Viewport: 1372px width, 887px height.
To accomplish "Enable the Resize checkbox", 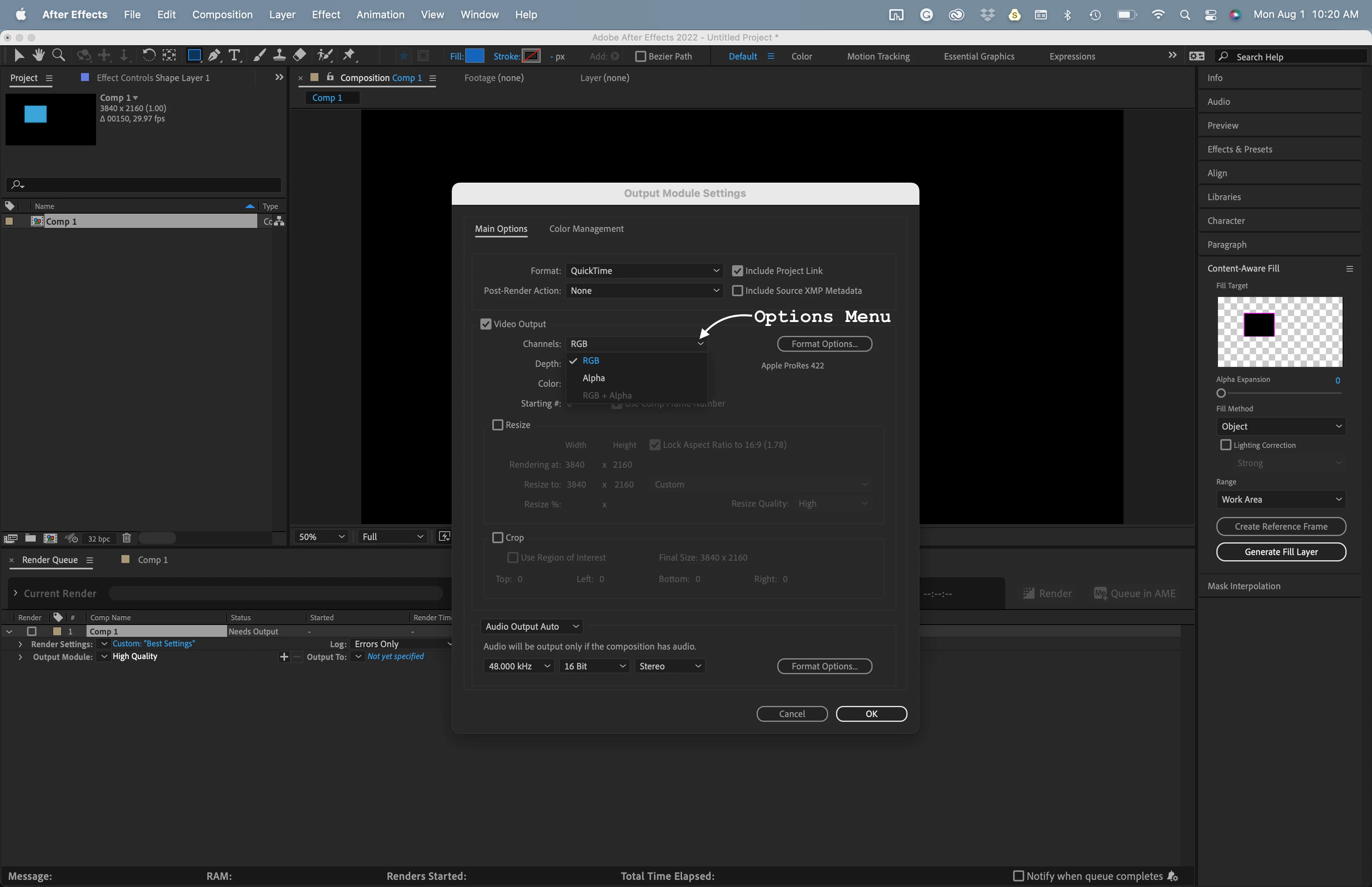I will (498, 425).
